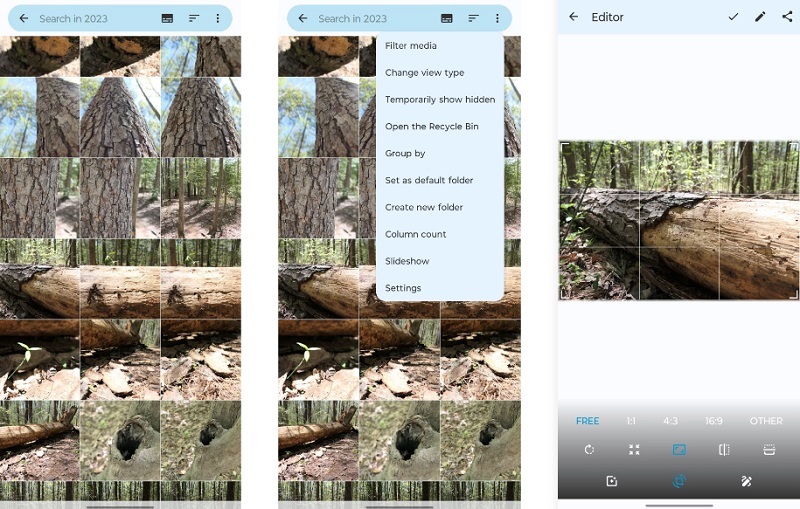Select 16:9 crop aspect ratio

click(714, 421)
